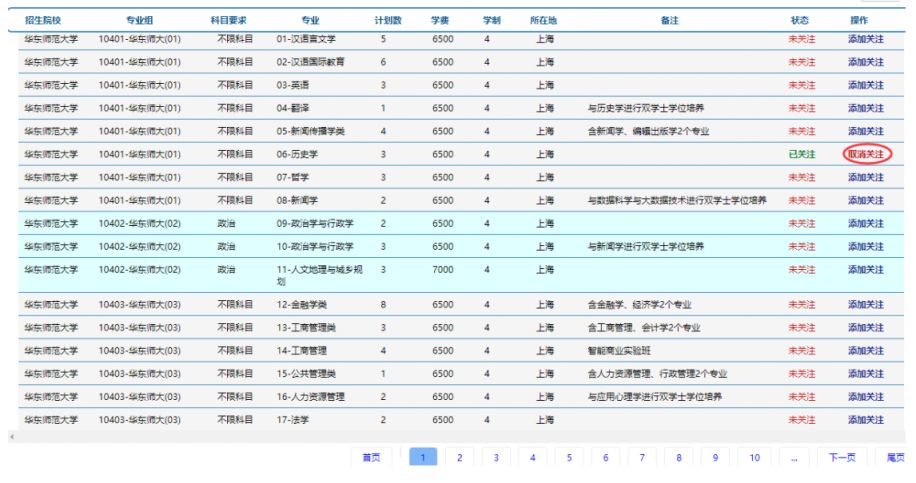
Task: Click 添加关注 for 13-工商管理类
Action: tap(866, 328)
